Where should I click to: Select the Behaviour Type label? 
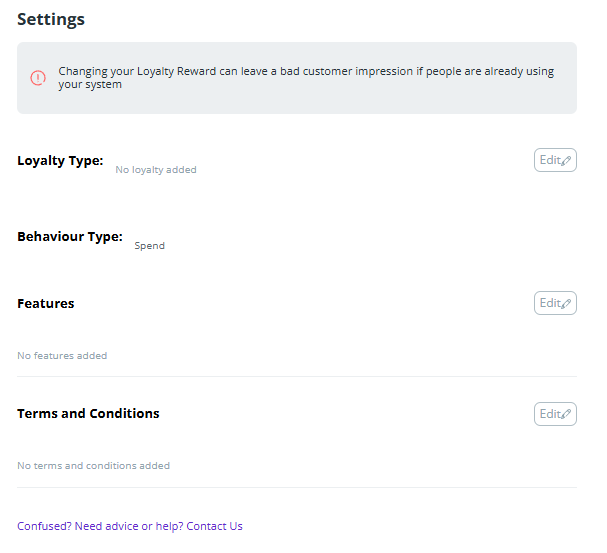coord(70,237)
